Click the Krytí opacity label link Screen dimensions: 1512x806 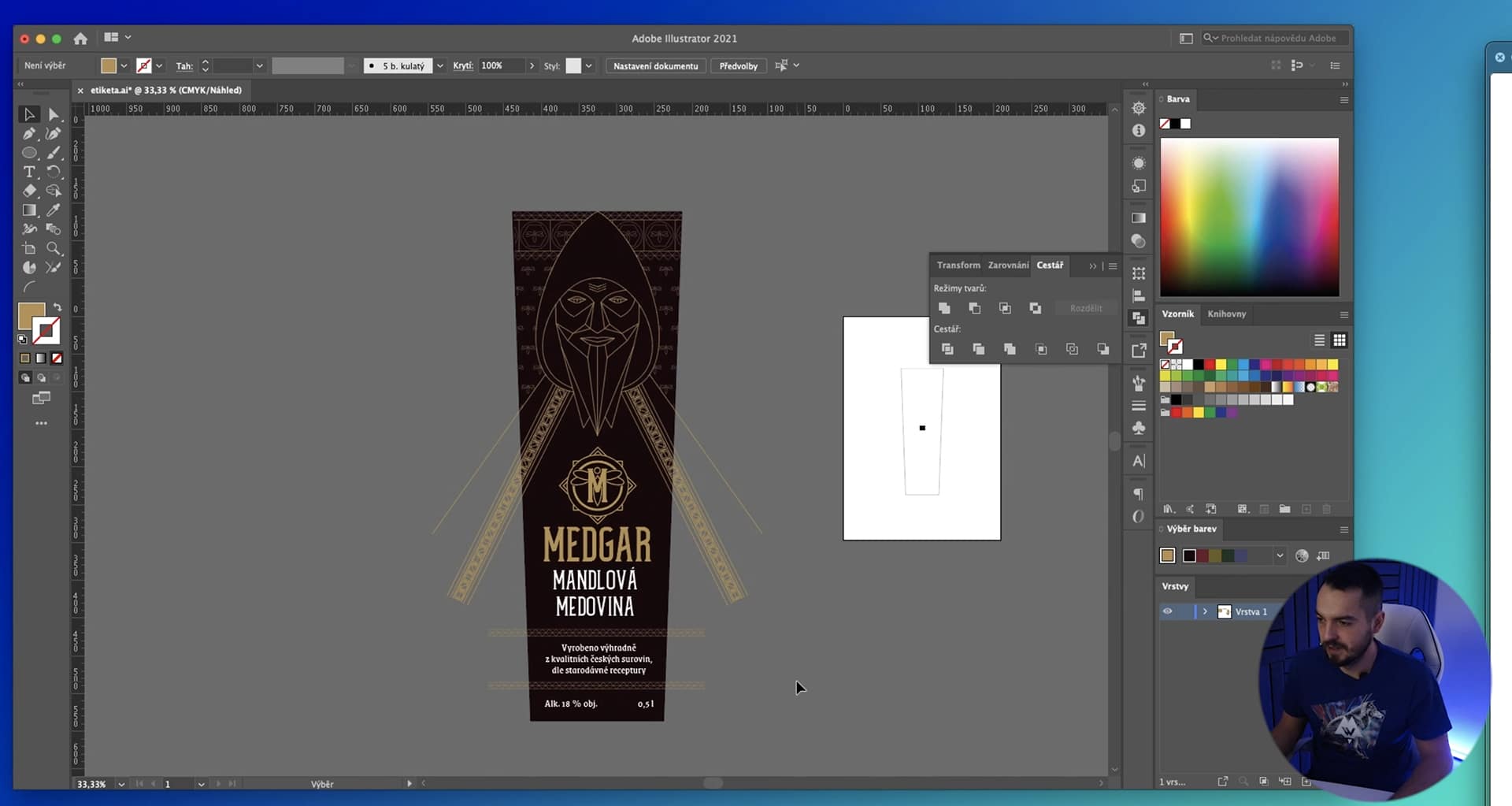pos(463,66)
